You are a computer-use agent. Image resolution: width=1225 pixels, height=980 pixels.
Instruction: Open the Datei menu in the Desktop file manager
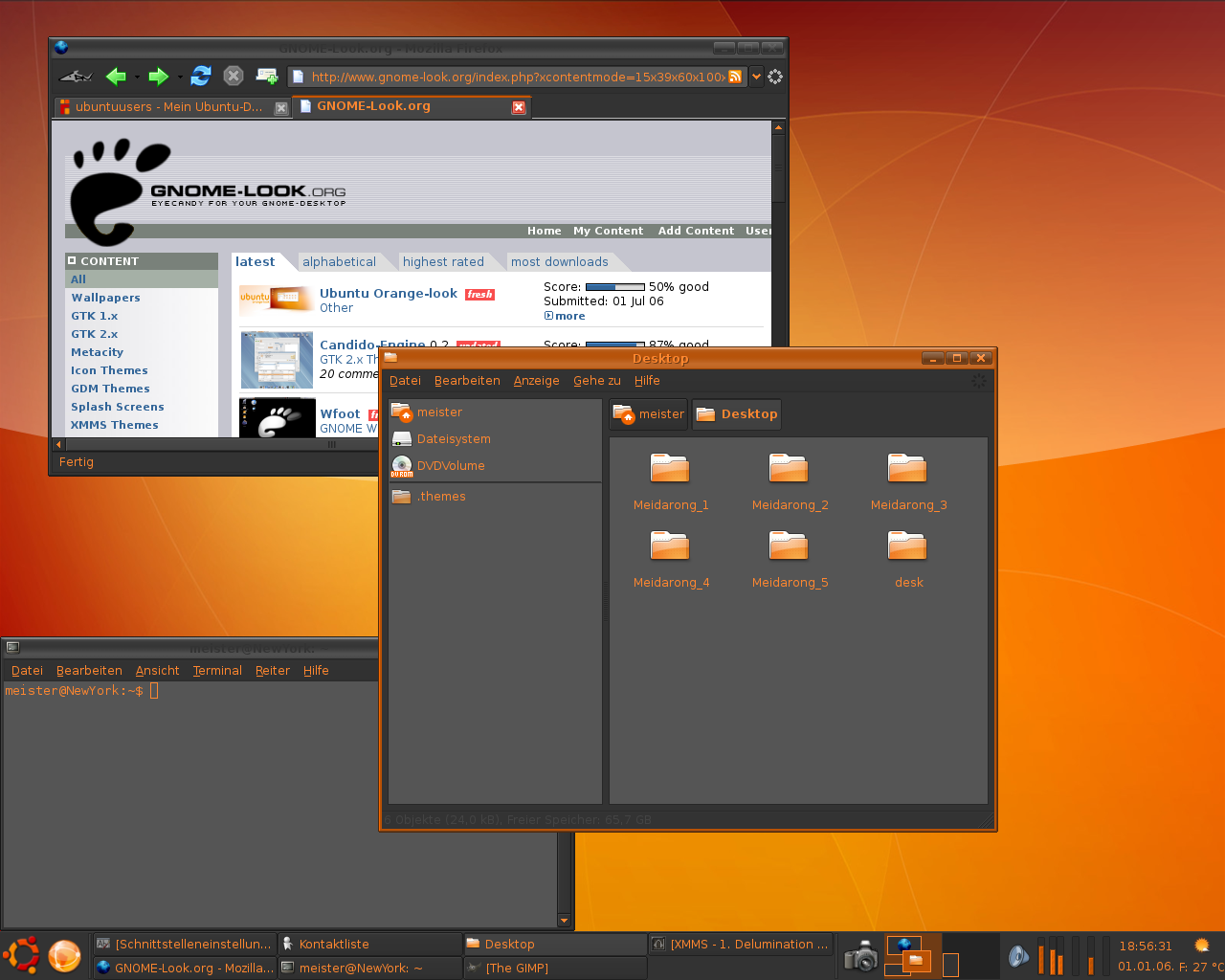point(405,380)
